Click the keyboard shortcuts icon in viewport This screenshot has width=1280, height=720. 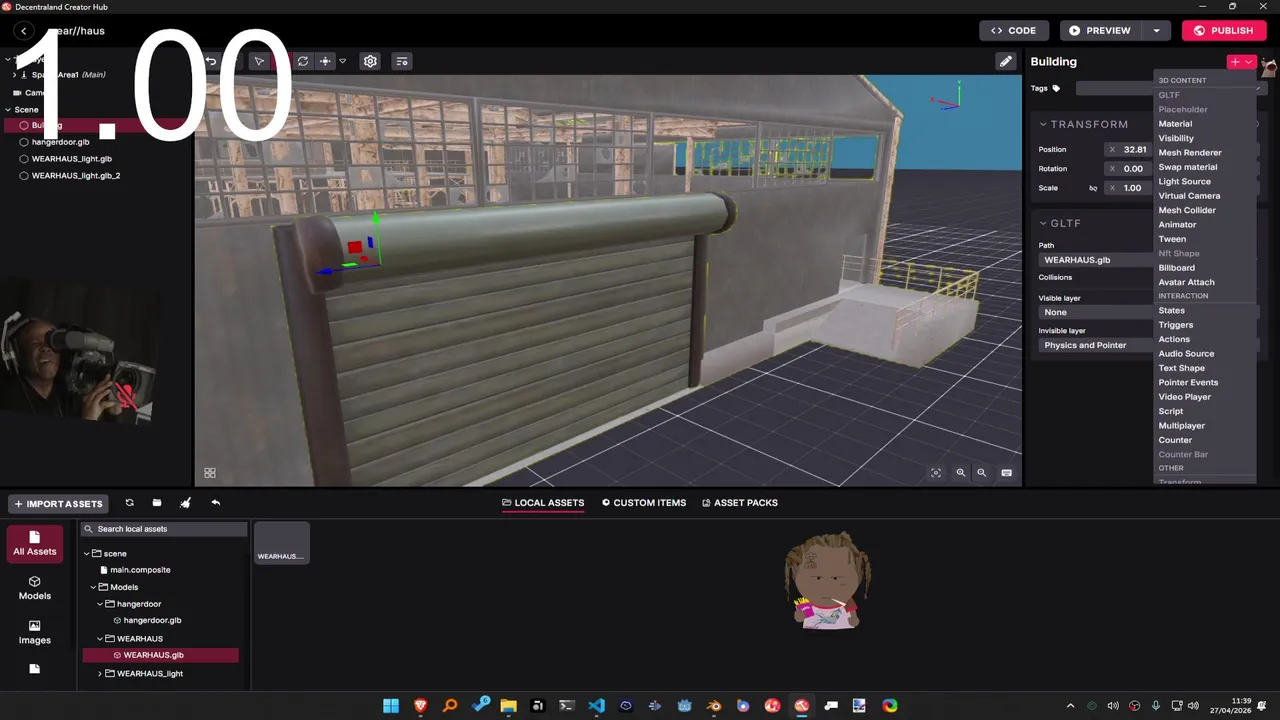pos(1006,473)
